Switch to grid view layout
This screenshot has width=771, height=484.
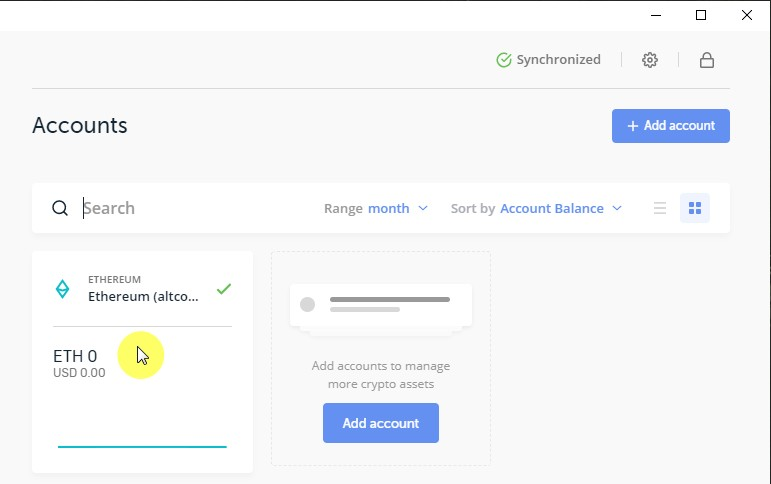695,208
